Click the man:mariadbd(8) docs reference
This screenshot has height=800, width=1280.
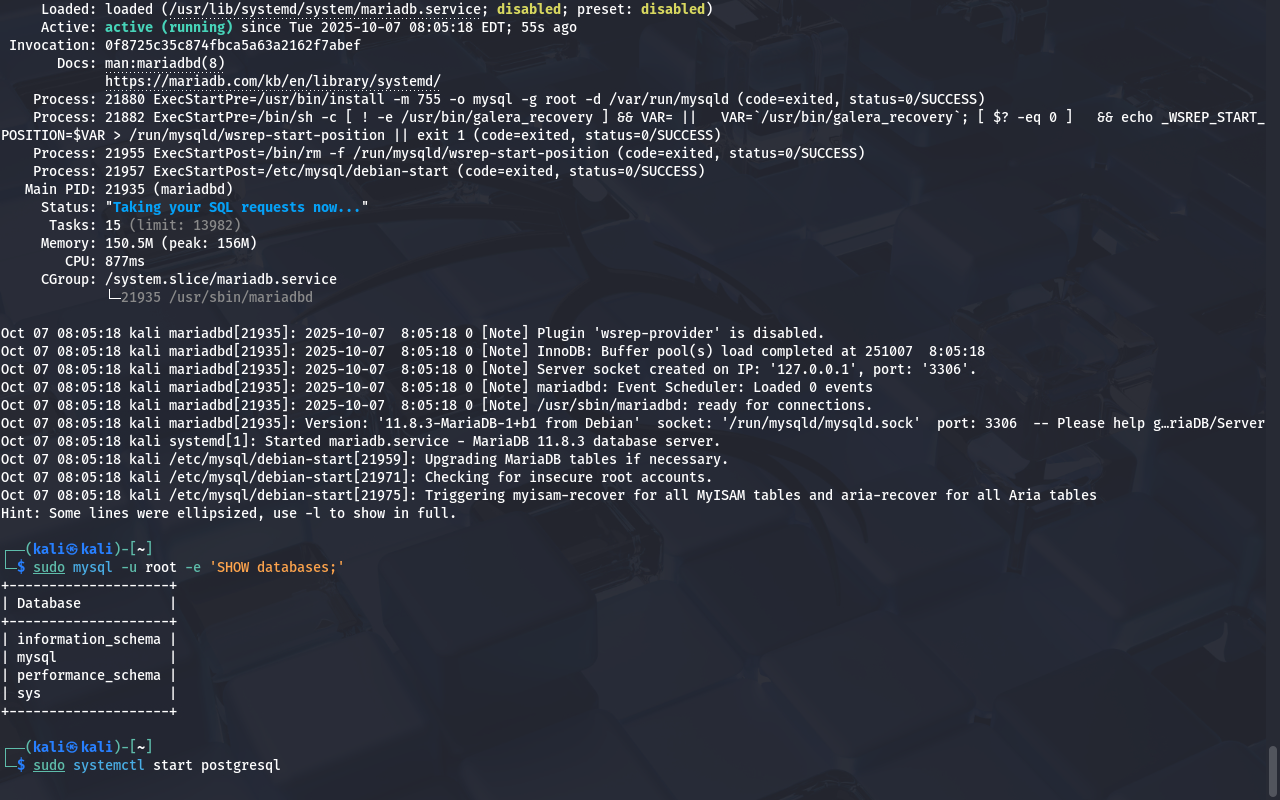pos(165,63)
